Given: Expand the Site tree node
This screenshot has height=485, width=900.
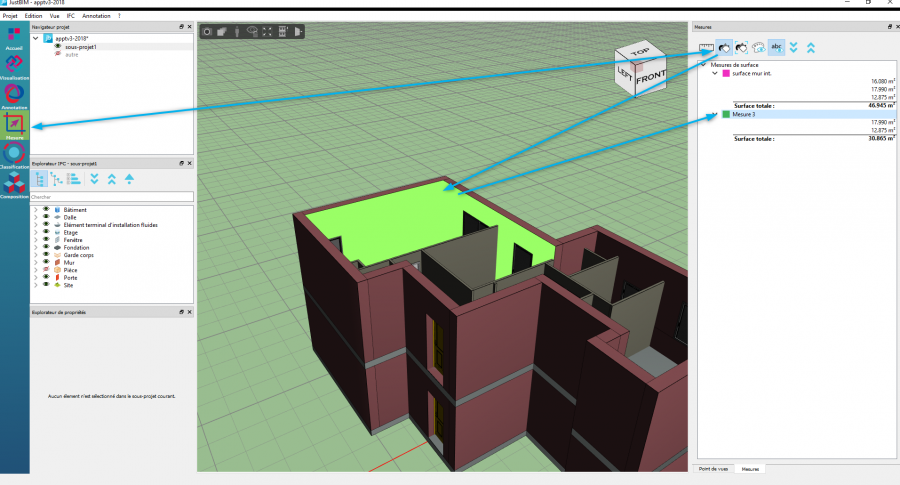Looking at the screenshot, I should point(36,285).
